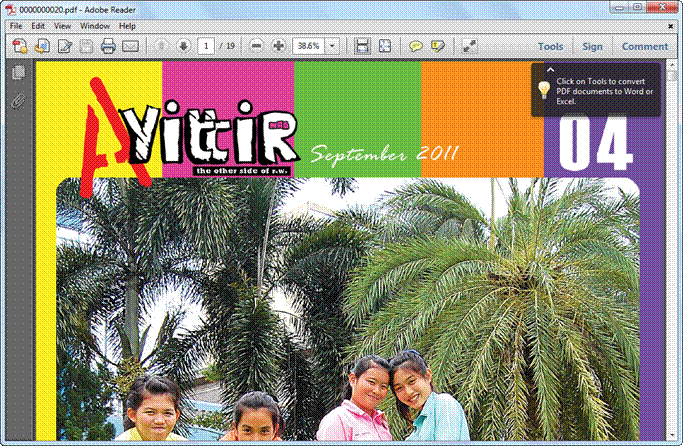Click the '/ 19' page count text
The width and height of the screenshot is (683, 446).
click(x=227, y=46)
